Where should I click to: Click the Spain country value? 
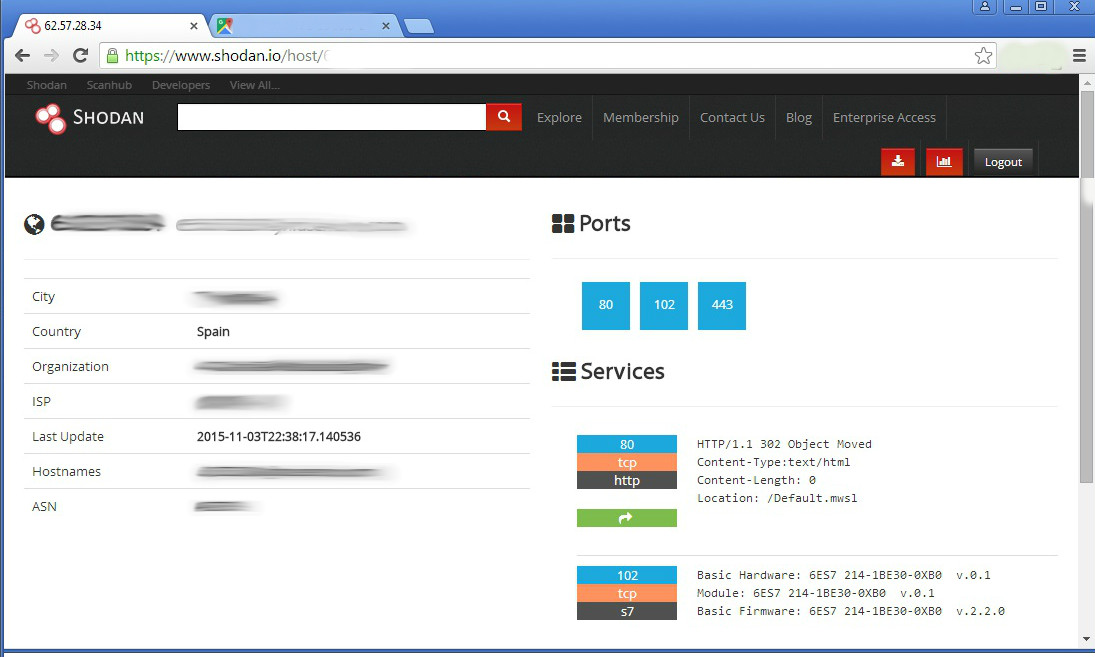213,332
